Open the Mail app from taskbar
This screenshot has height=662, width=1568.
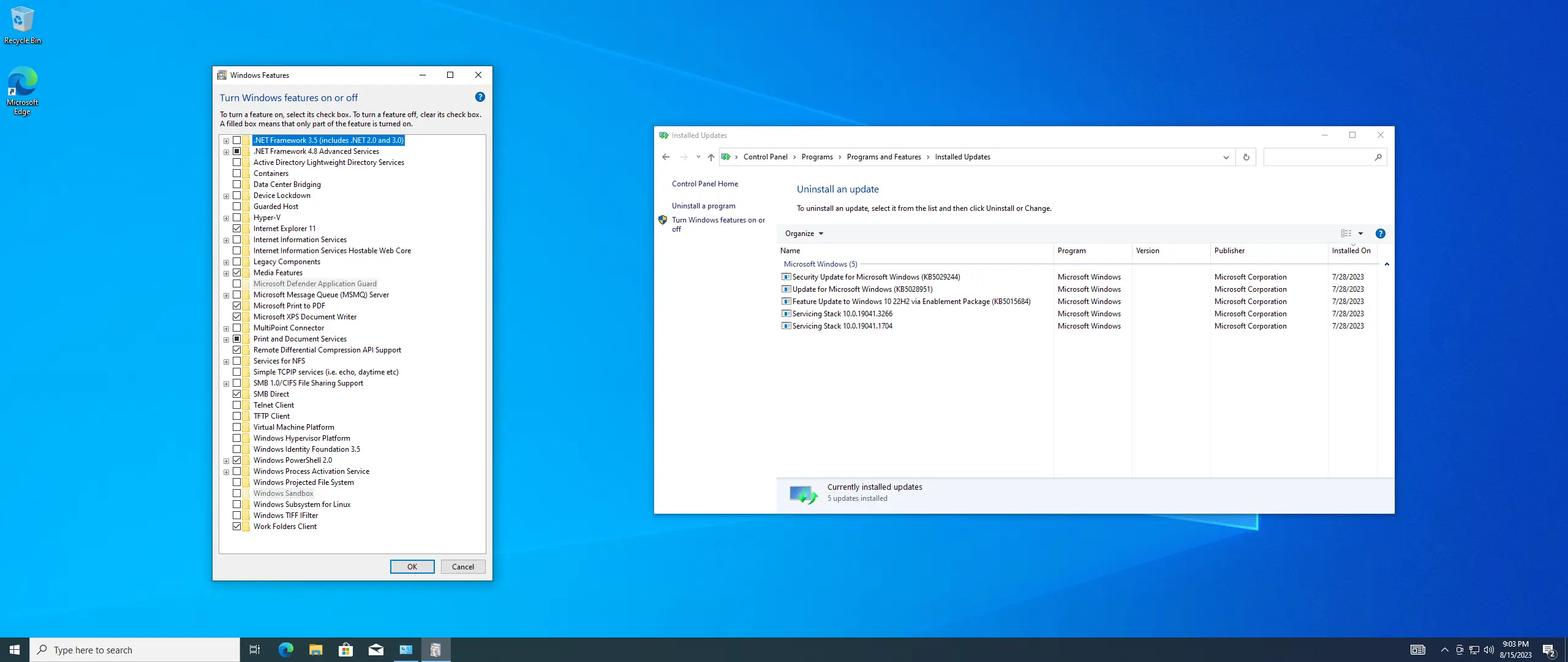tap(375, 650)
